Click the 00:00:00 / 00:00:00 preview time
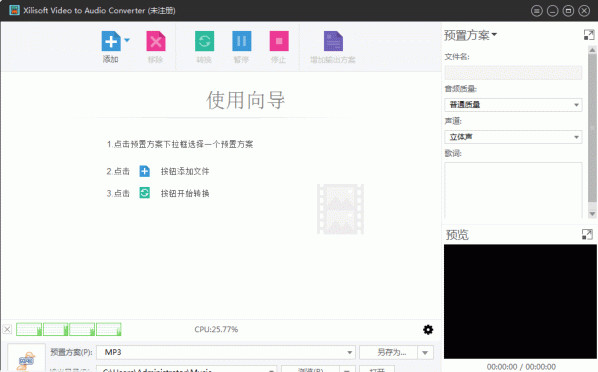 click(521, 367)
